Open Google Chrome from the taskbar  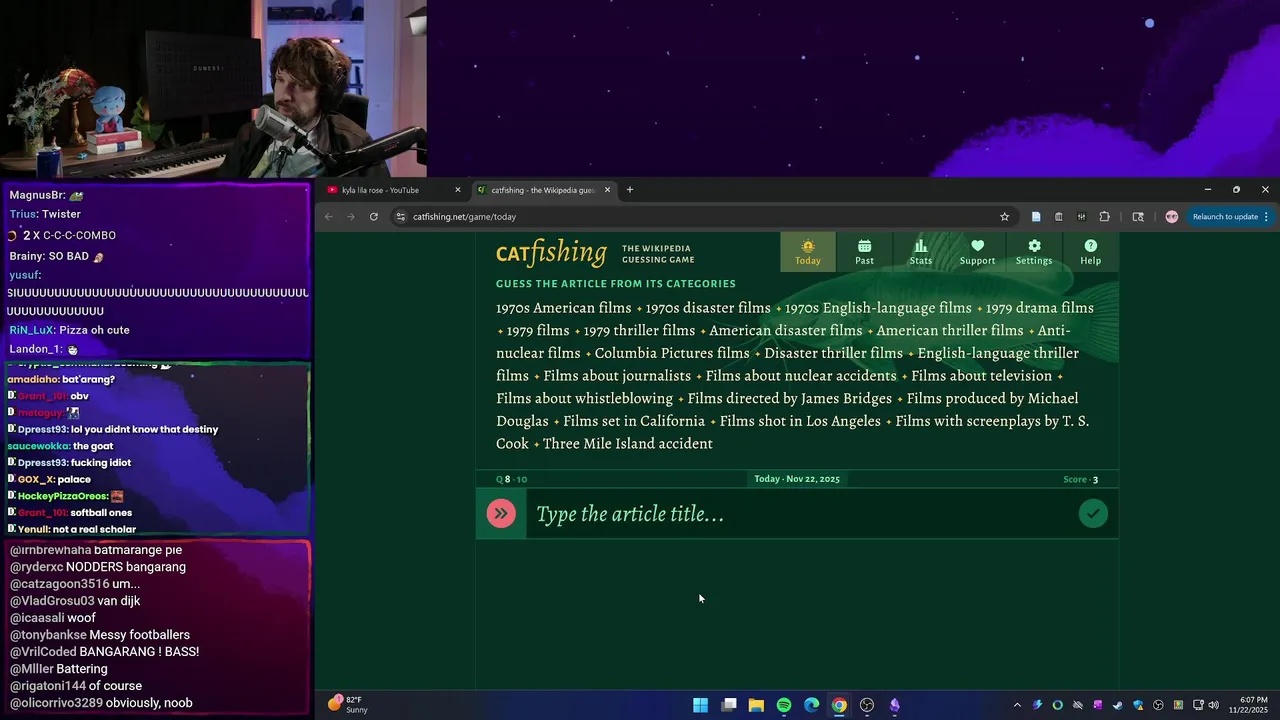coord(839,705)
